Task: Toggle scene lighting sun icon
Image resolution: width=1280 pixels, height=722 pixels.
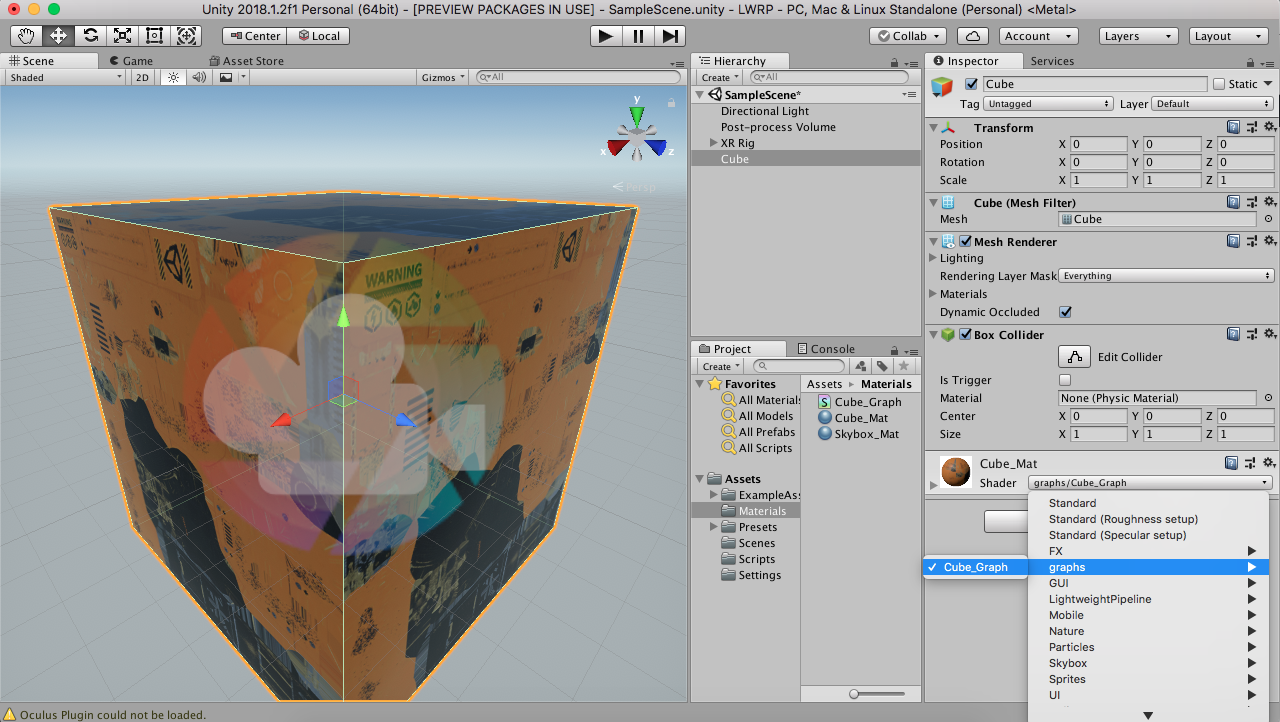Action: pos(172,77)
